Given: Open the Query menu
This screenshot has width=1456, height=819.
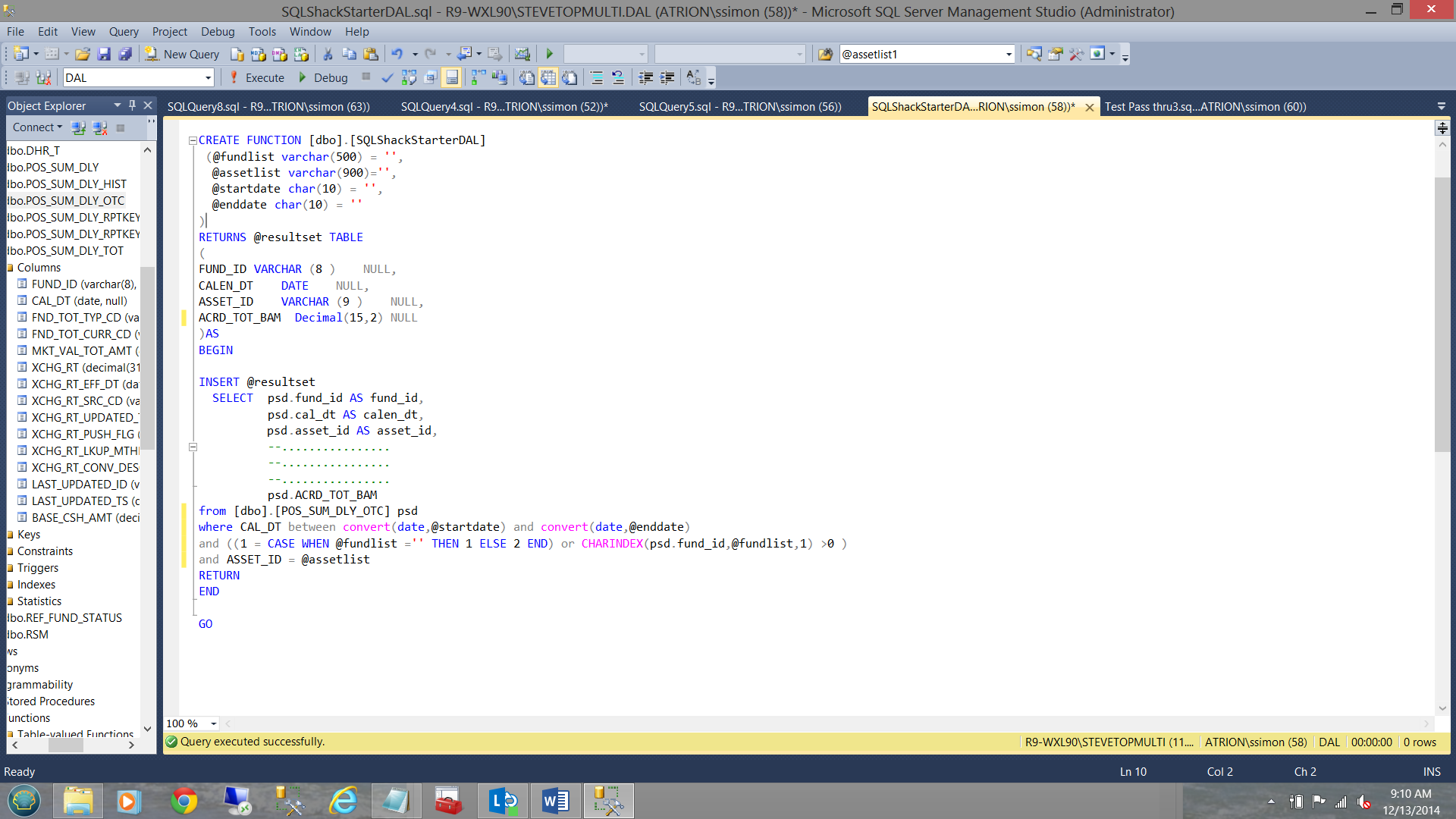Looking at the screenshot, I should [x=123, y=32].
